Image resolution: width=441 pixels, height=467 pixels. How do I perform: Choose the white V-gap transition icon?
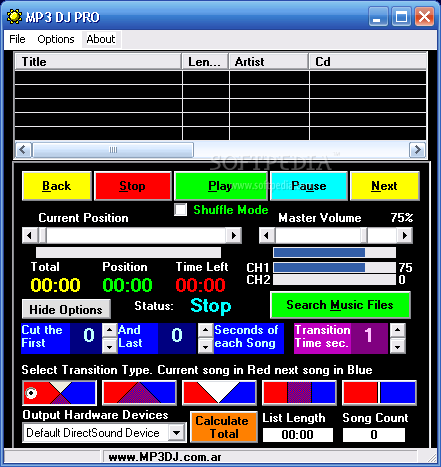219,393
